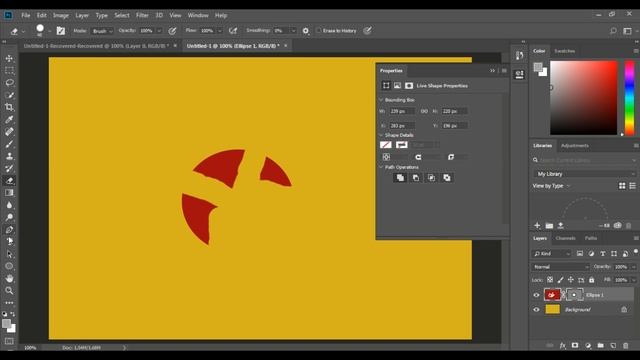The width and height of the screenshot is (640, 360).
Task: Toggle link width and height
Action: pyautogui.click(x=424, y=111)
